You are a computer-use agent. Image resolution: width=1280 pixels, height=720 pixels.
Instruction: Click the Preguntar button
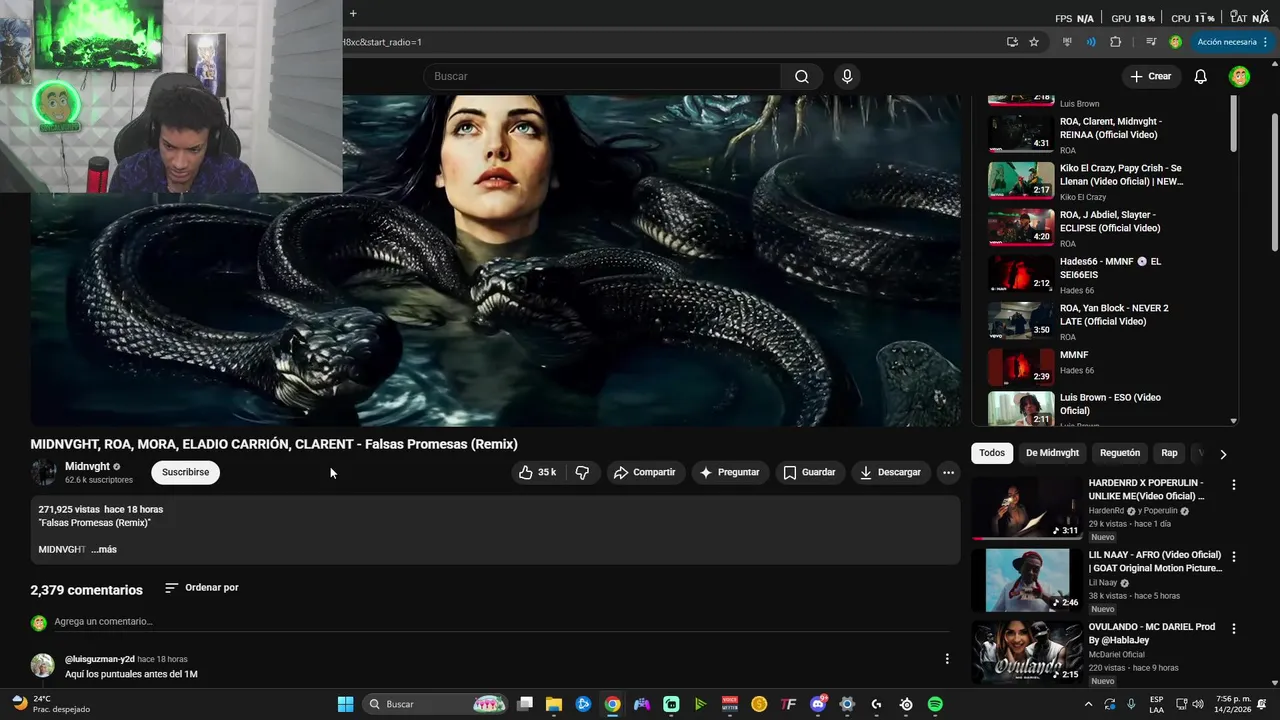coord(729,472)
